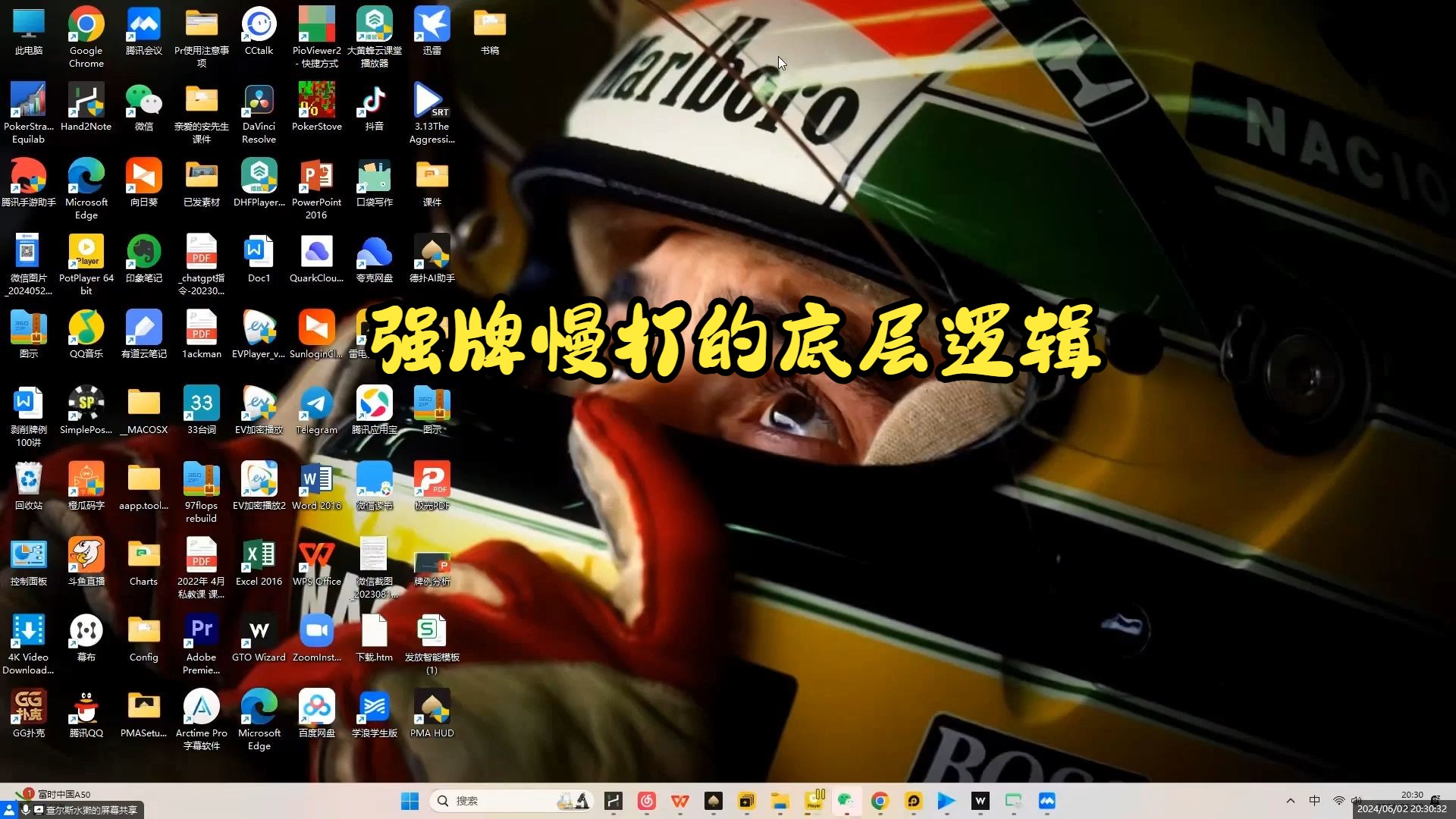This screenshot has height=819, width=1456.
Task: Open the 有道云笔记 desktop icon
Action: 143,335
